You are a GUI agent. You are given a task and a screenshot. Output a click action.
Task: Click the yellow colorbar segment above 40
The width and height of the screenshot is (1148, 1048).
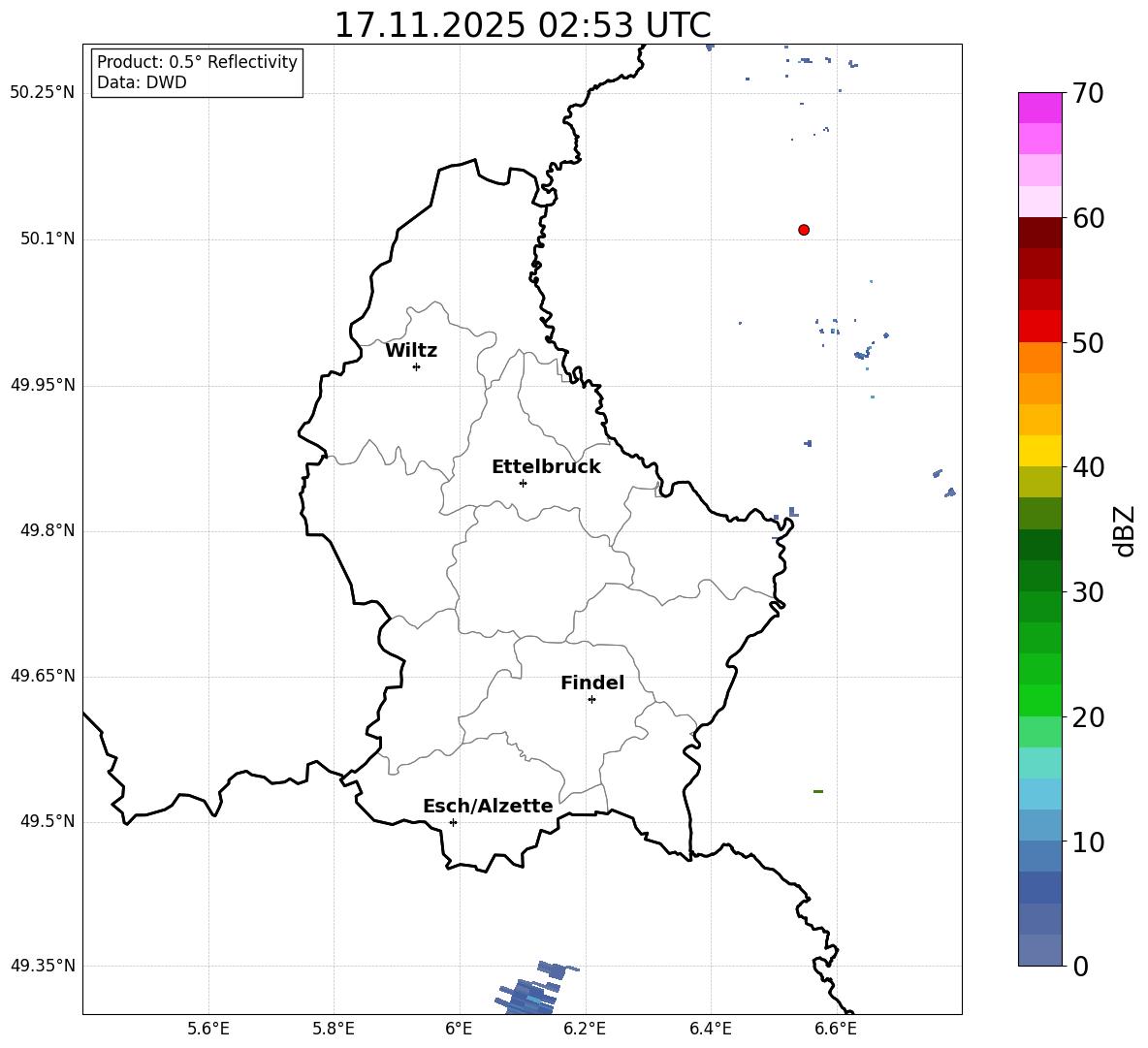(1040, 451)
